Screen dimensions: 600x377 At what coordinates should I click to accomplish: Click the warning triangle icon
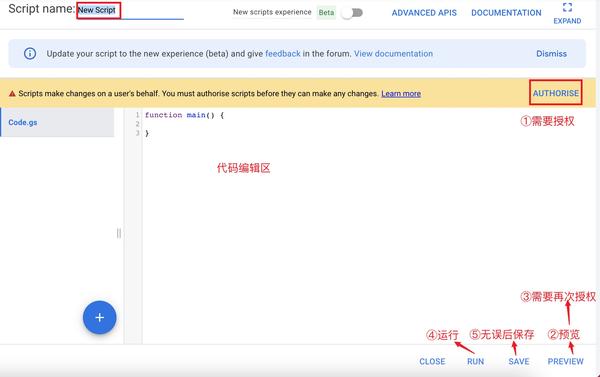[12, 93]
